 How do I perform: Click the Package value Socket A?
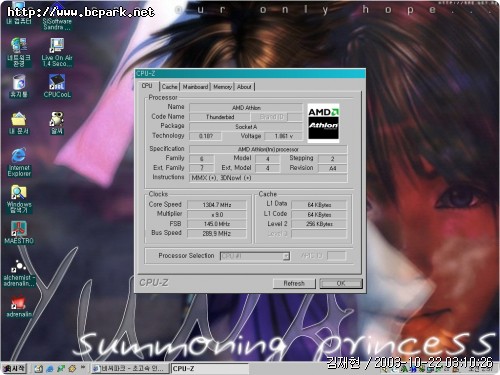246,127
